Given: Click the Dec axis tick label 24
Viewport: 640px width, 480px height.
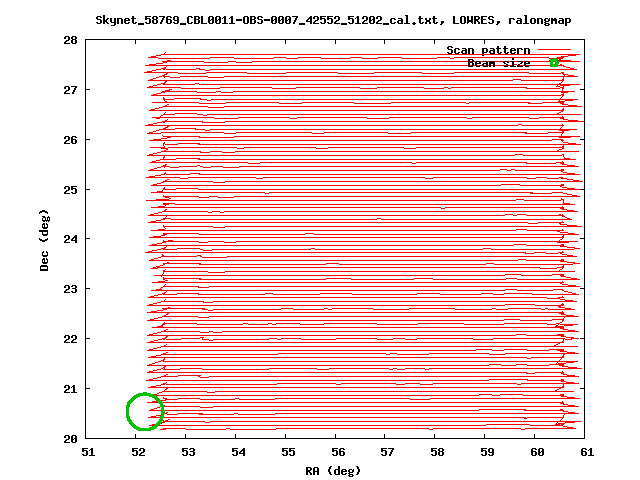Looking at the screenshot, I should [70, 239].
